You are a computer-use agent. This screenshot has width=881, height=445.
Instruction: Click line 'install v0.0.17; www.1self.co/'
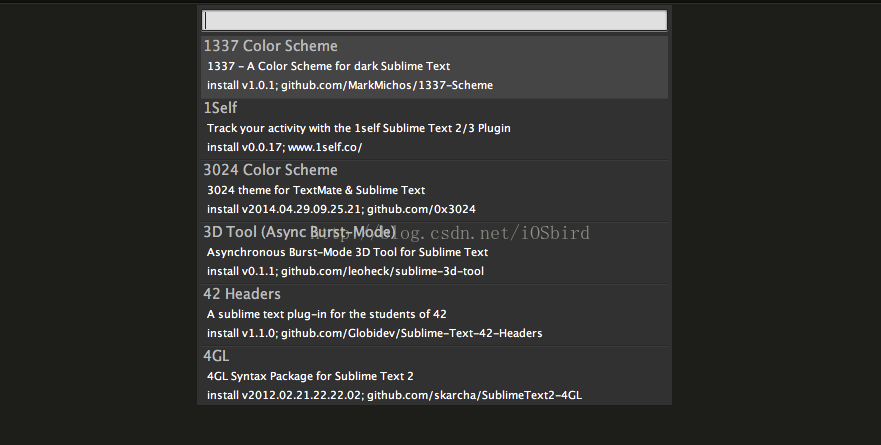(285, 147)
